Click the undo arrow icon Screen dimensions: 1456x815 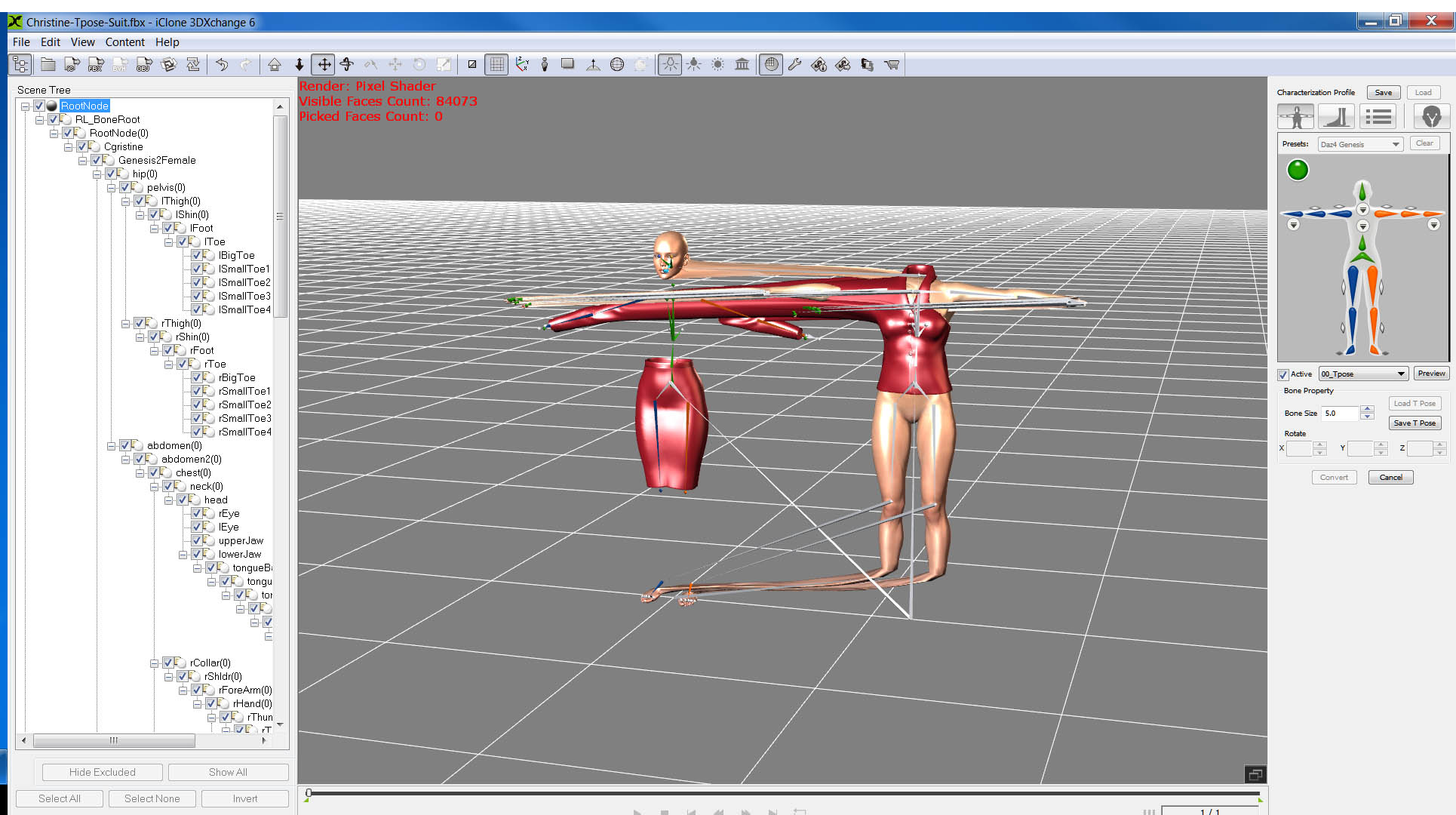click(222, 65)
